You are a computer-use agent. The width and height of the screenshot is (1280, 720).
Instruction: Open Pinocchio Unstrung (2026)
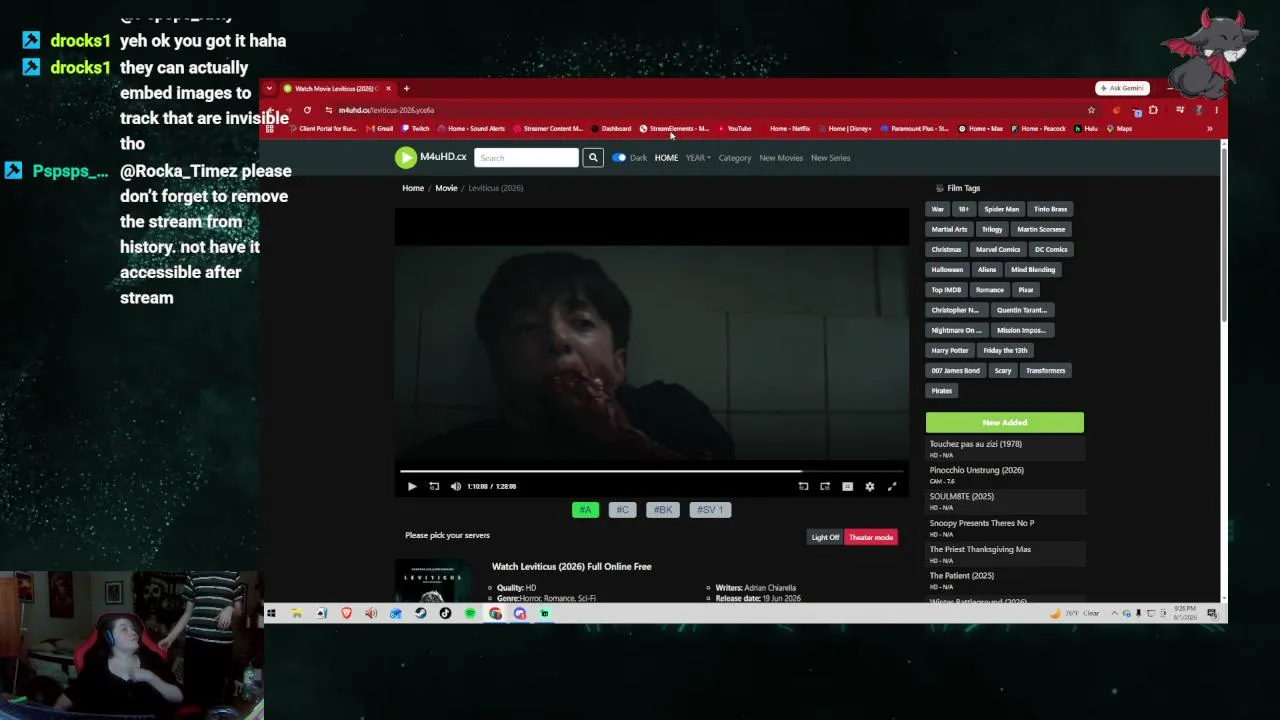point(976,470)
